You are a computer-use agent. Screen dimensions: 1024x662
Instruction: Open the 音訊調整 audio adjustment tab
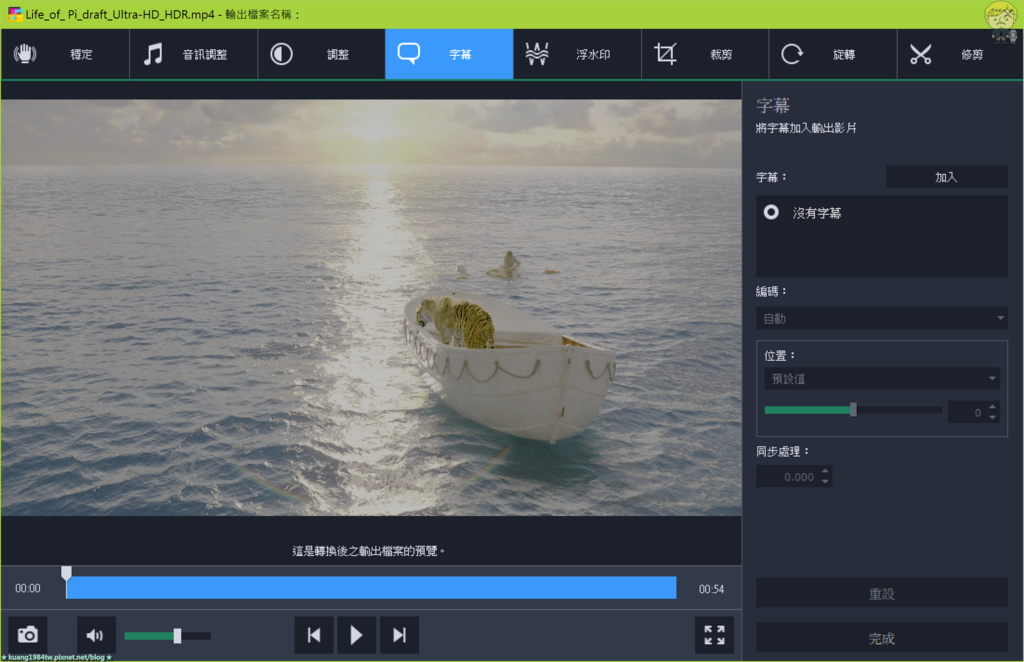pos(193,54)
